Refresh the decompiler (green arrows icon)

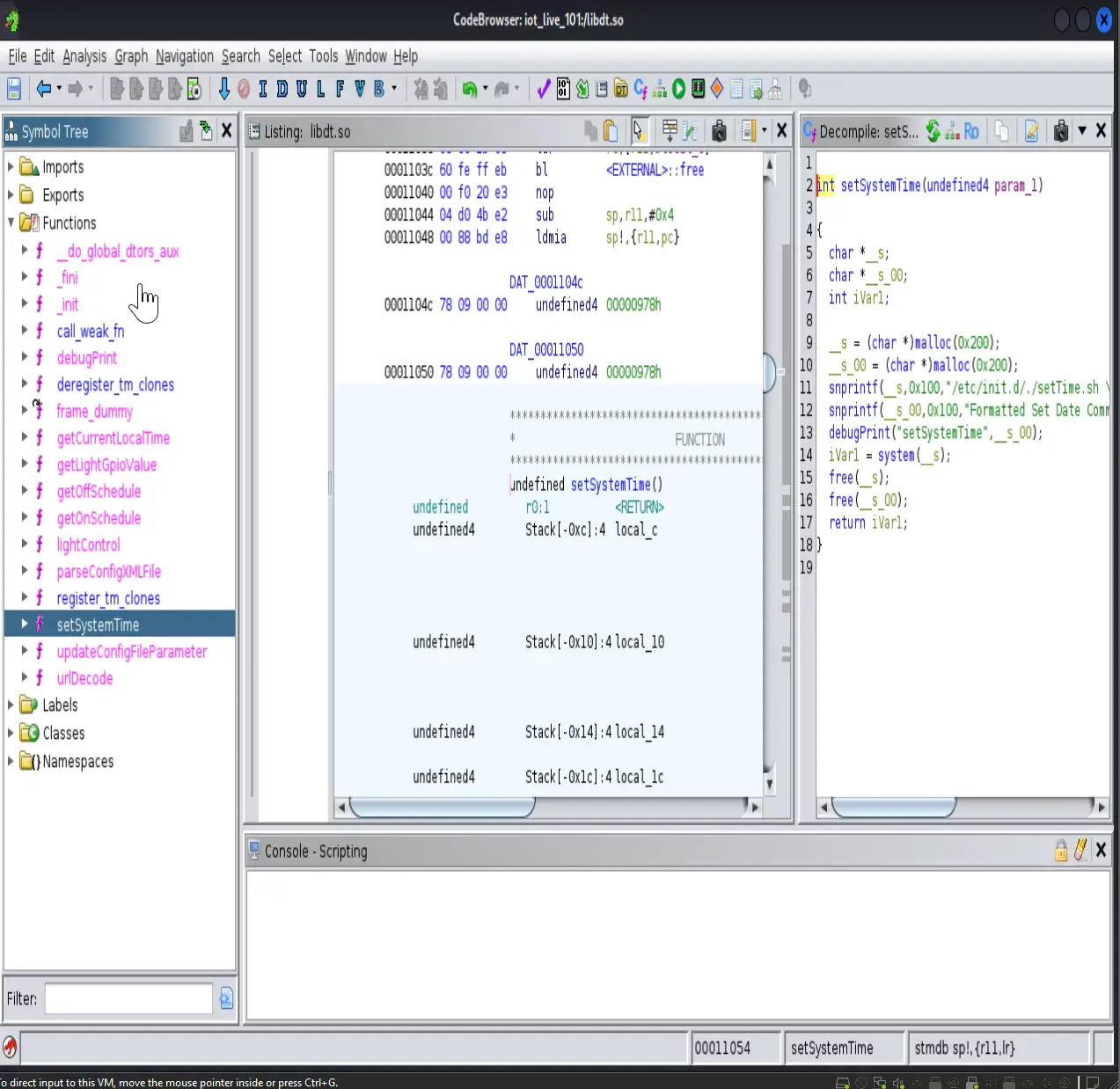(933, 131)
